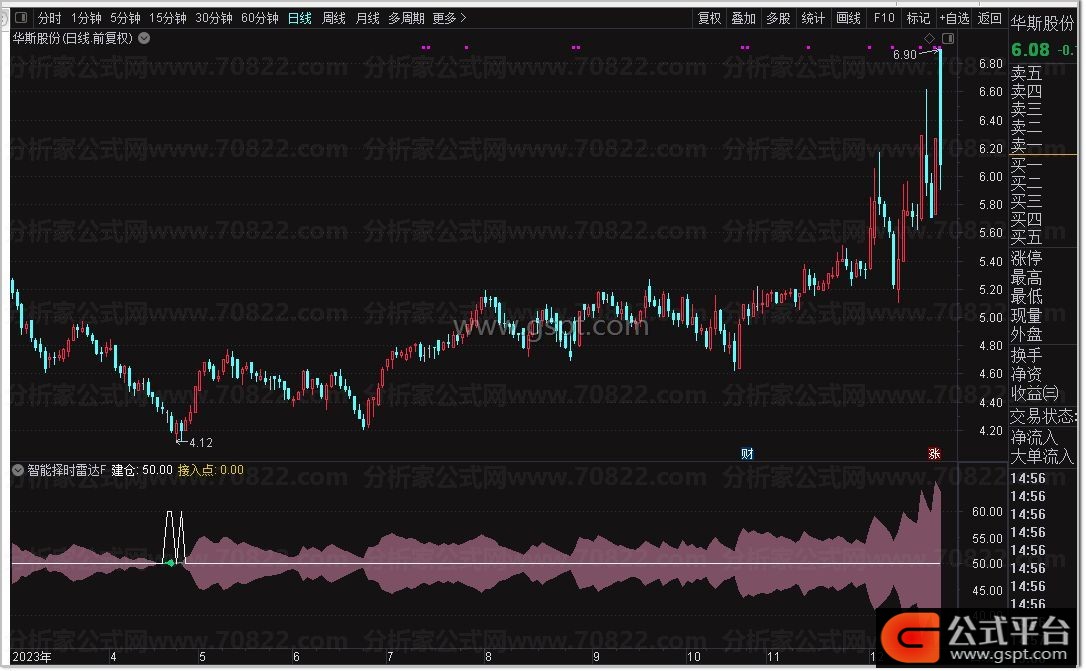
Task: Click the 叠加 overlay button
Action: click(x=744, y=18)
